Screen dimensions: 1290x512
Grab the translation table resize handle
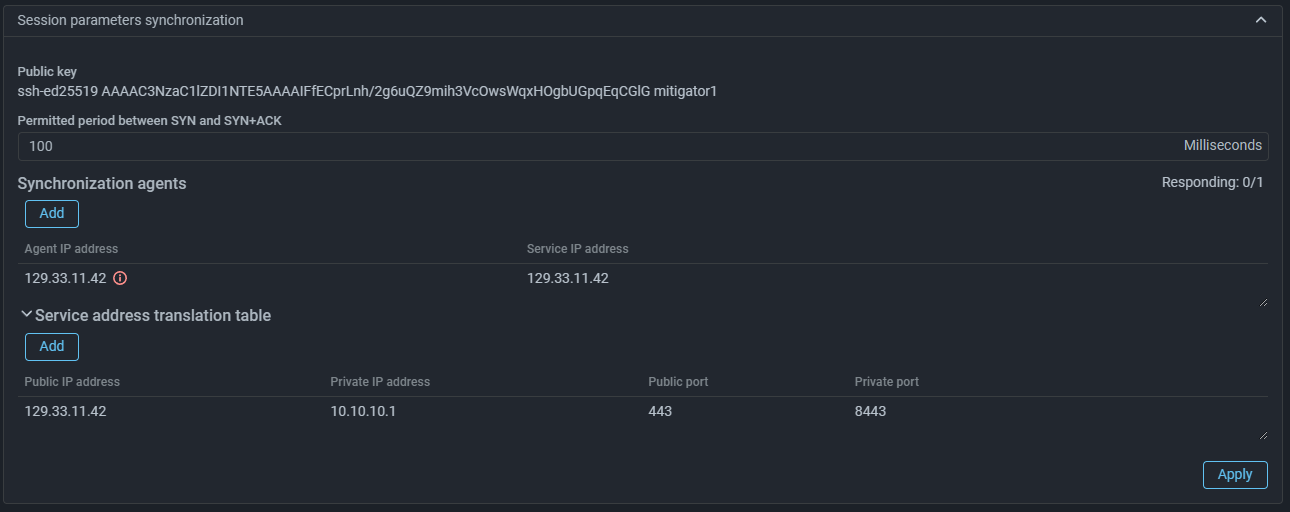[x=1262, y=434]
